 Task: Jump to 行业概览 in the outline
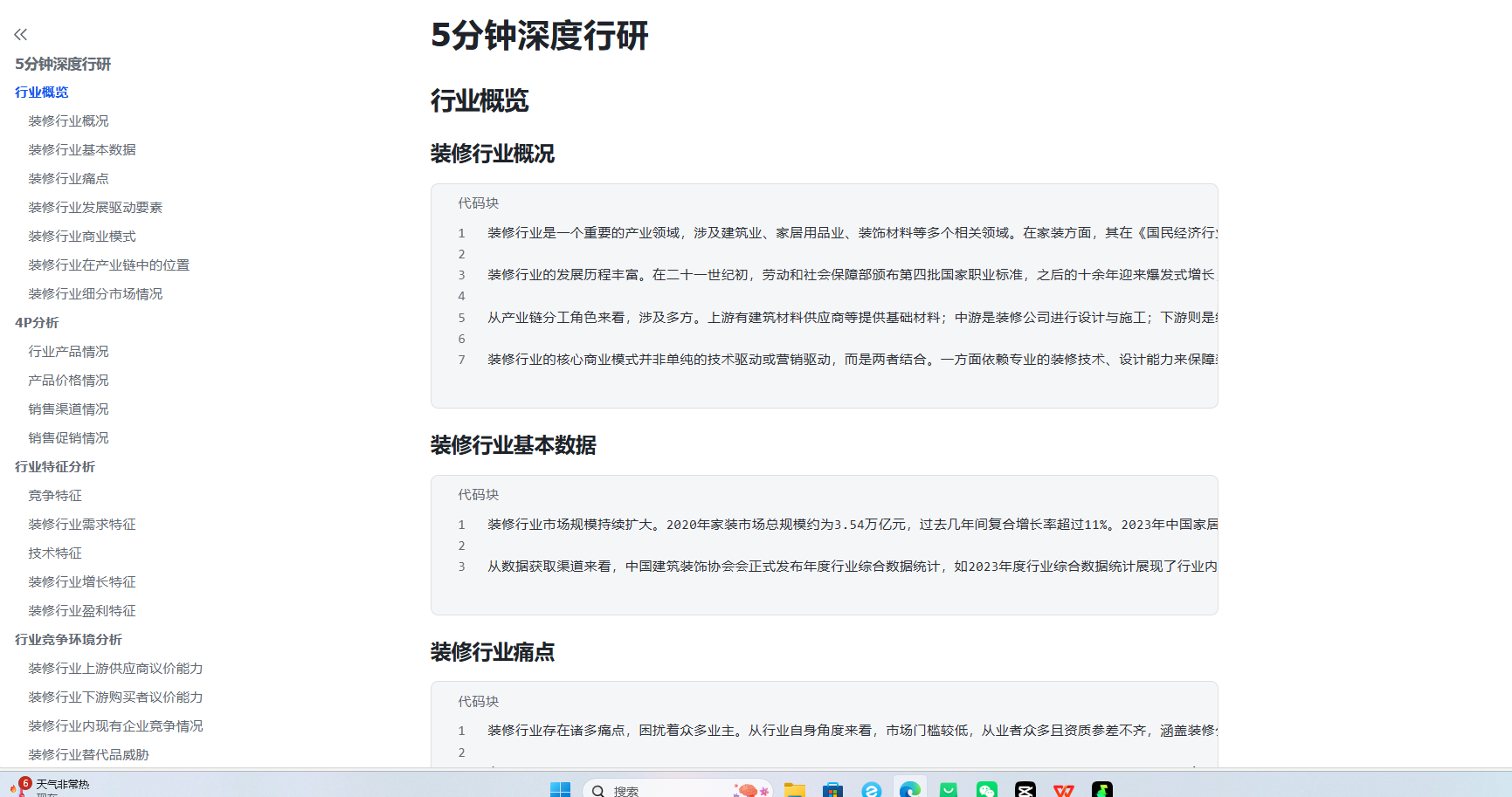coord(41,93)
